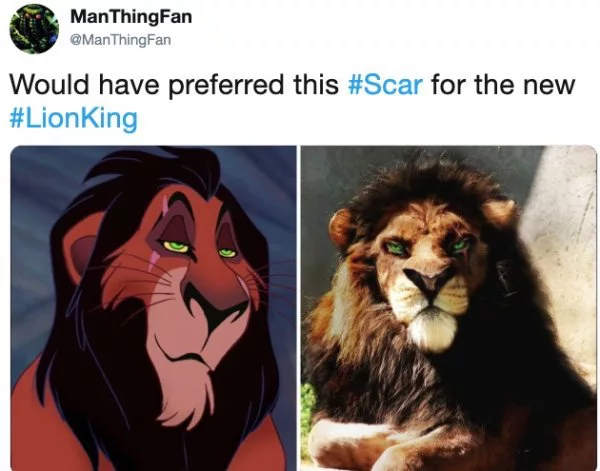Screen dimensions: 600x471
Task: Click the real lion's sunlit ear by the stone wall
Action: point(499,214)
